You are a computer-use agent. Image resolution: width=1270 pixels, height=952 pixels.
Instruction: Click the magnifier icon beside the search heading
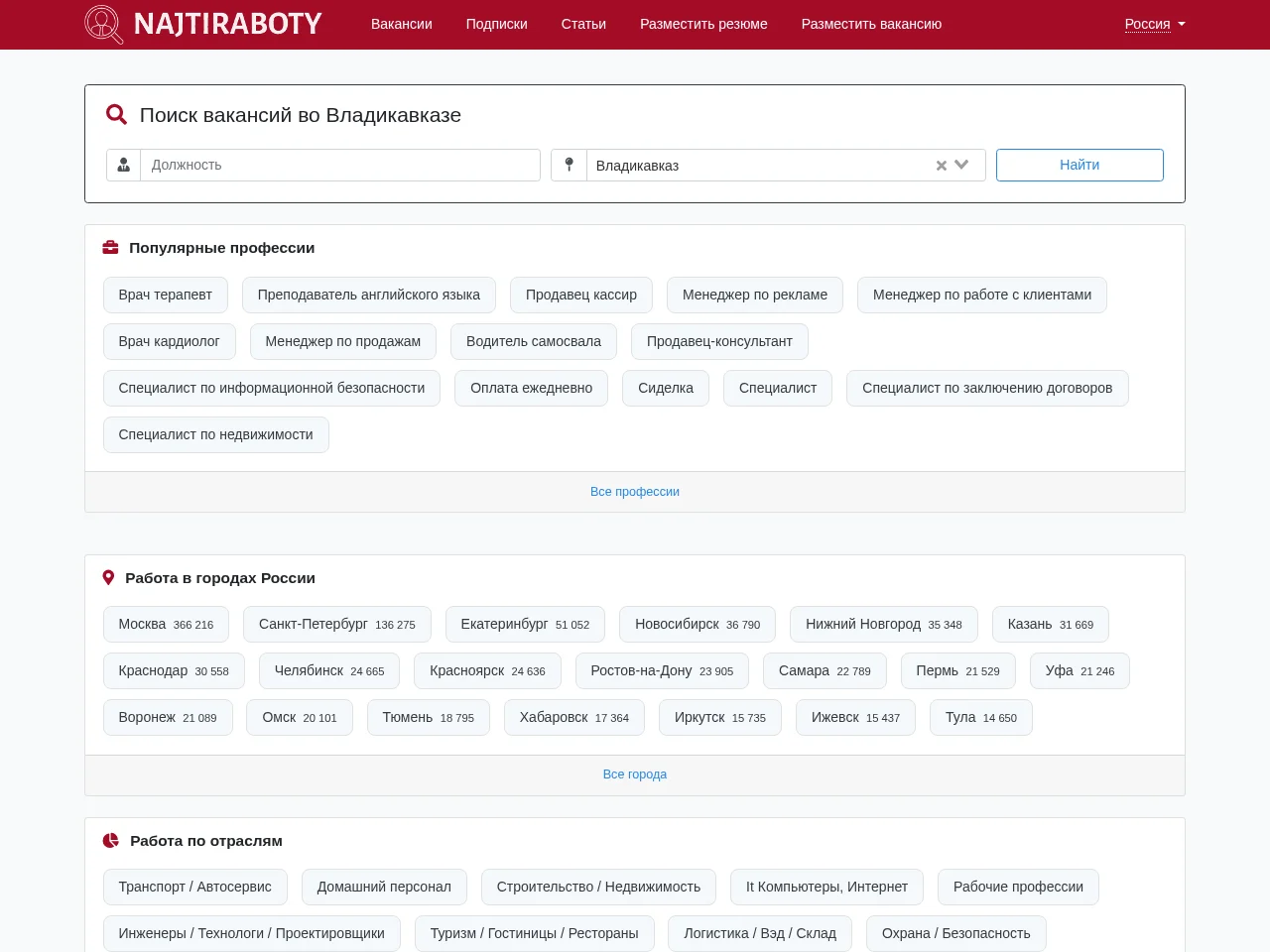pyautogui.click(x=116, y=115)
